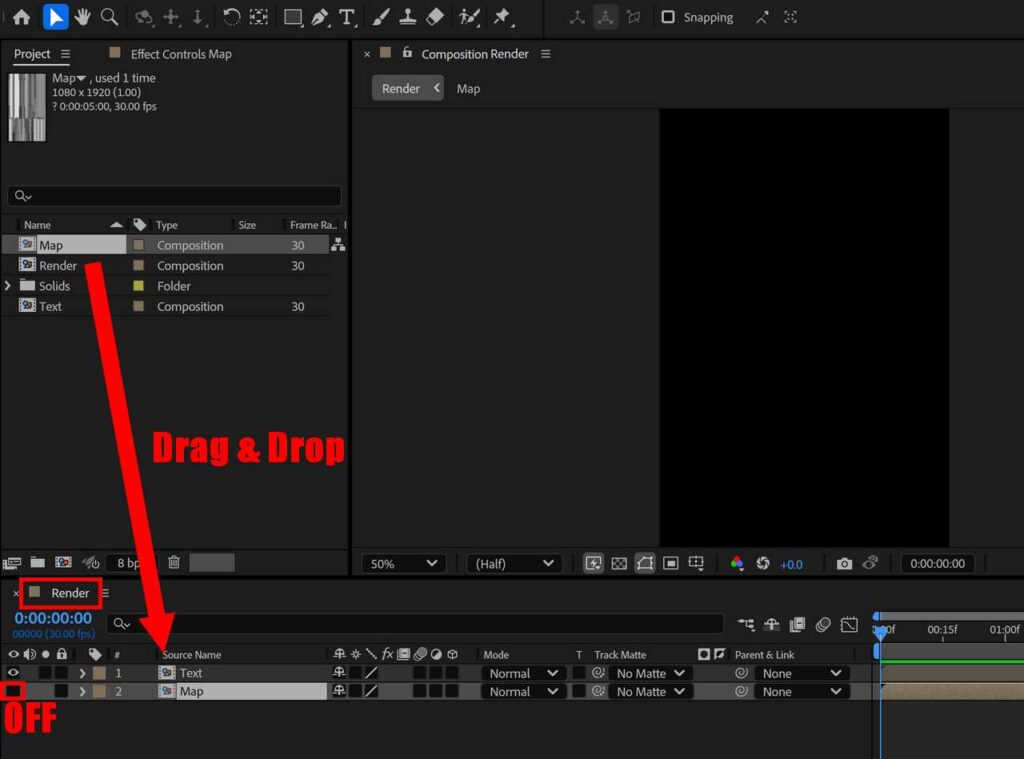Open Parent dropdown for Text layer
Viewport: 1024px width, 759px height.
click(x=801, y=673)
